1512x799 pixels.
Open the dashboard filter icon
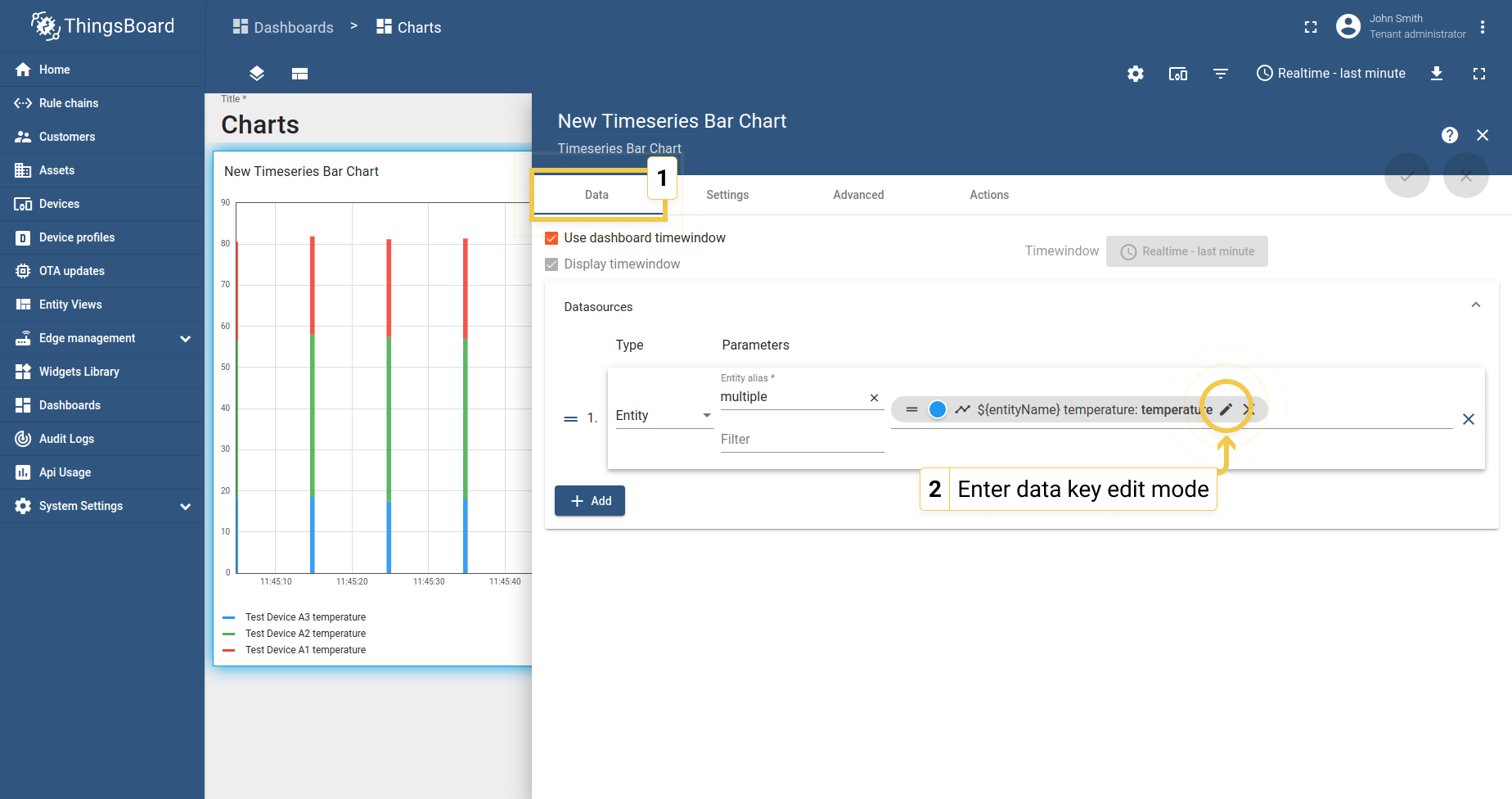tap(1220, 74)
